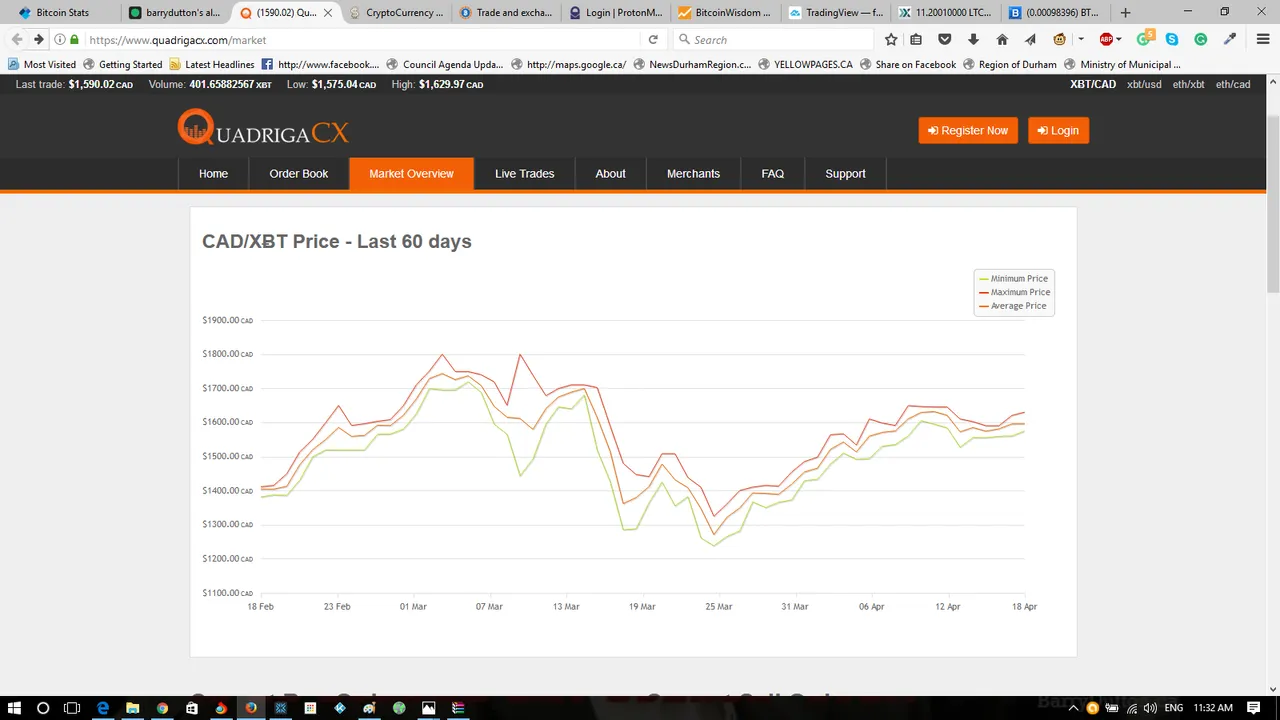
Task: Select the xbt/usd market link
Action: tap(1144, 85)
